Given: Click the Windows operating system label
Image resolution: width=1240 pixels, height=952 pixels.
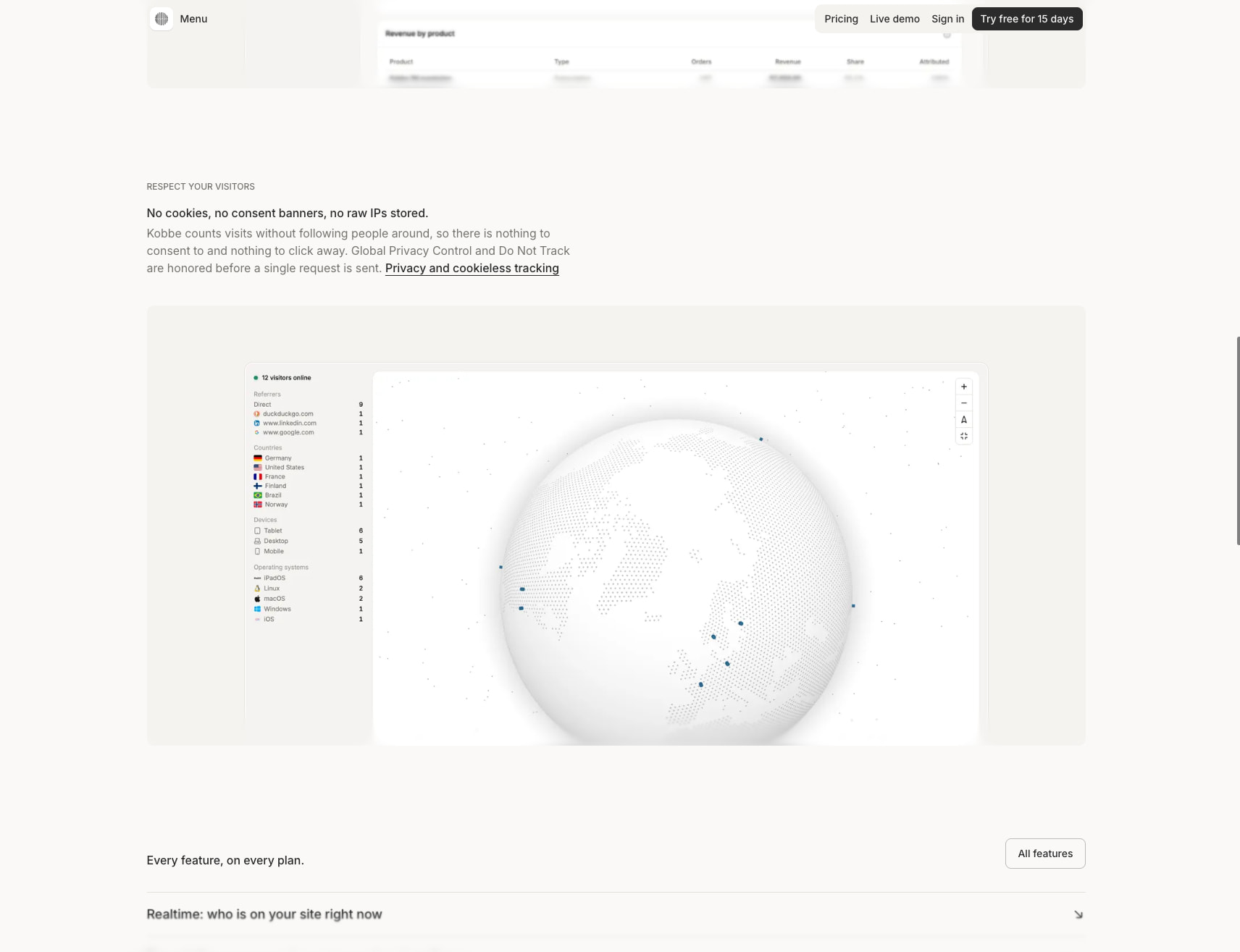Looking at the screenshot, I should [x=277, y=609].
